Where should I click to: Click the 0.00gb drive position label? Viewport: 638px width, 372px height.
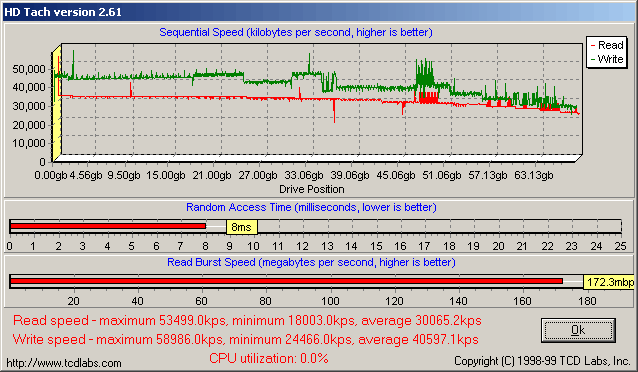click(x=50, y=175)
